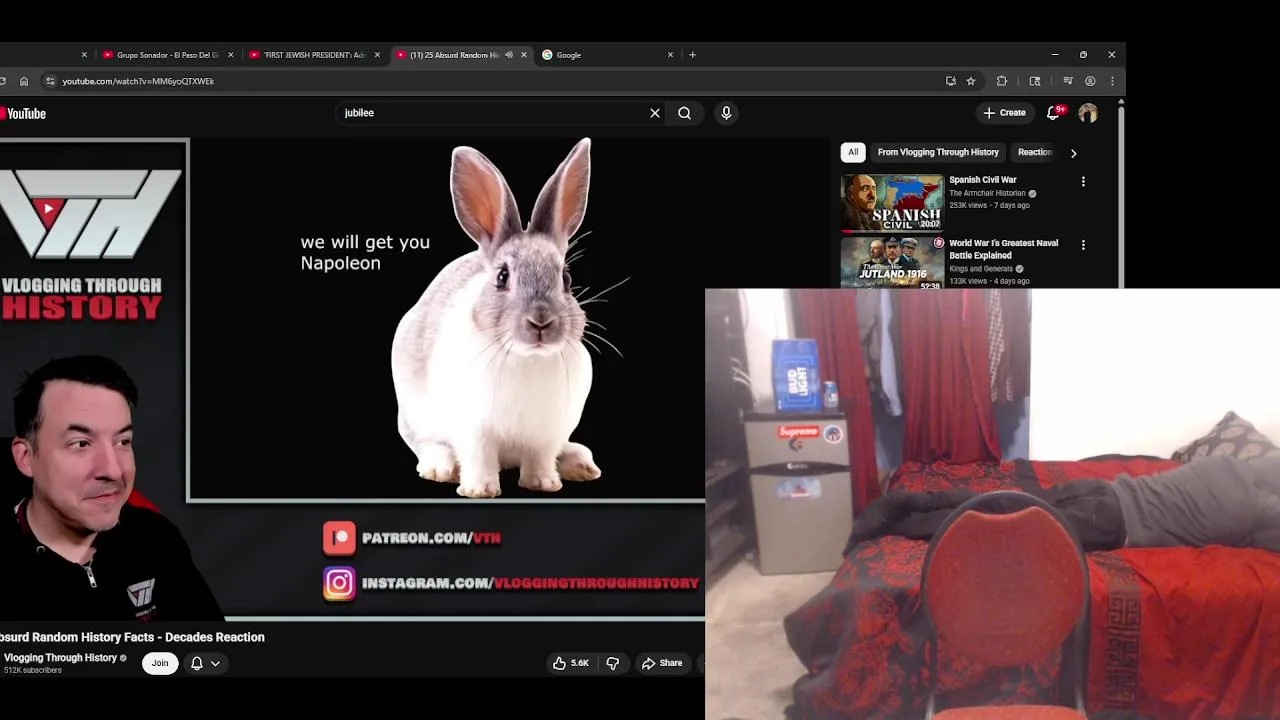
Task: Go to browser home button
Action: pos(24,81)
